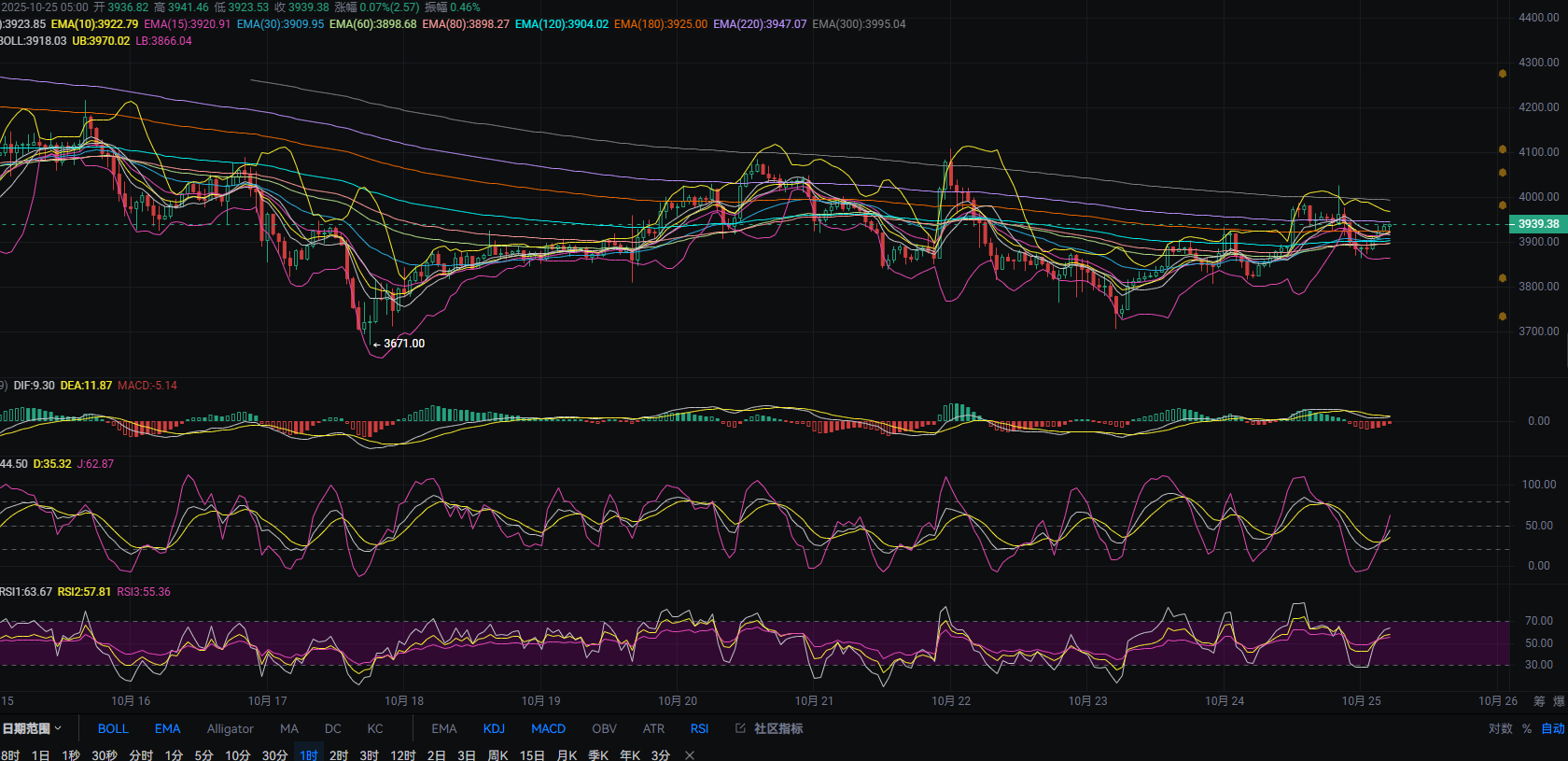Turn on 对数 logarithmic scale
Viewport: 1568px width, 761px height.
pyautogui.click(x=1500, y=728)
